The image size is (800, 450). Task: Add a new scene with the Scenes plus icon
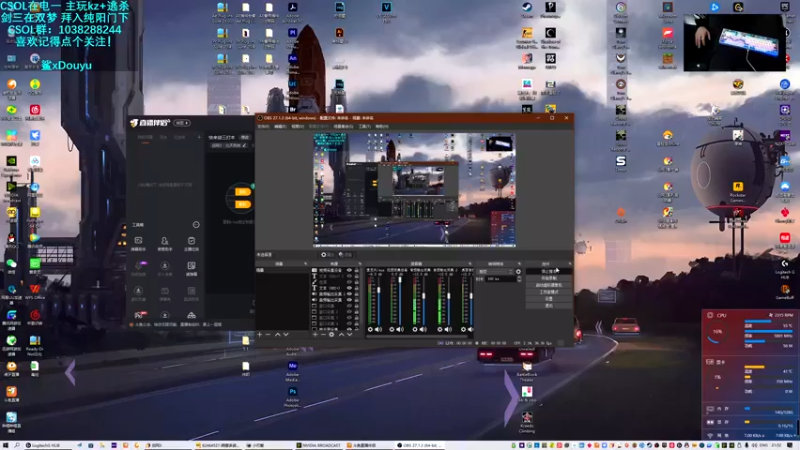259,333
